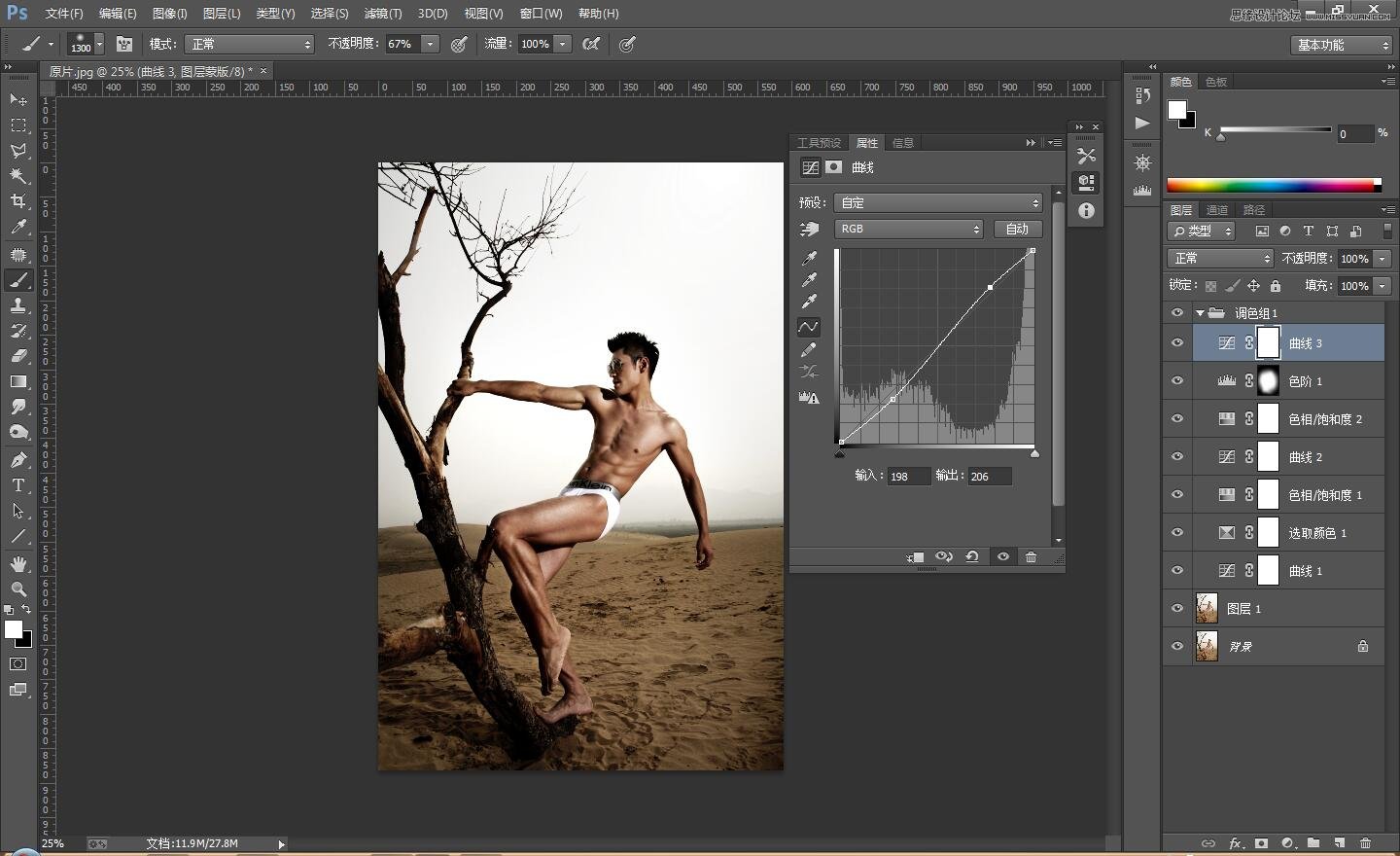Switch to the 通道 tab

coord(1217,210)
